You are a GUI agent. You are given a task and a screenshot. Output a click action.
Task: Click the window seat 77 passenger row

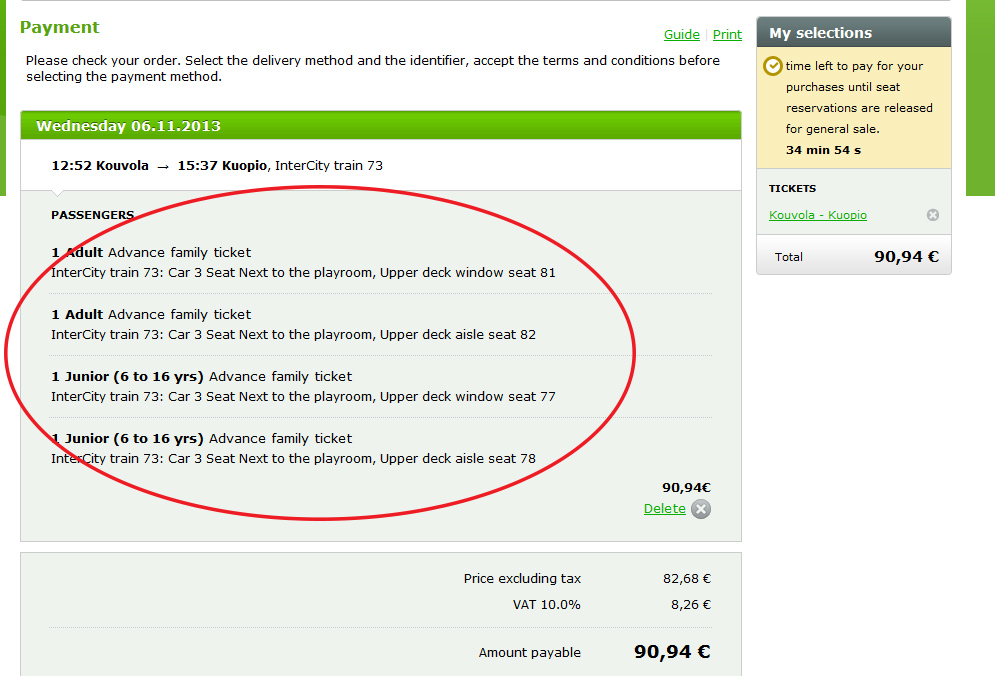pyautogui.click(x=381, y=387)
